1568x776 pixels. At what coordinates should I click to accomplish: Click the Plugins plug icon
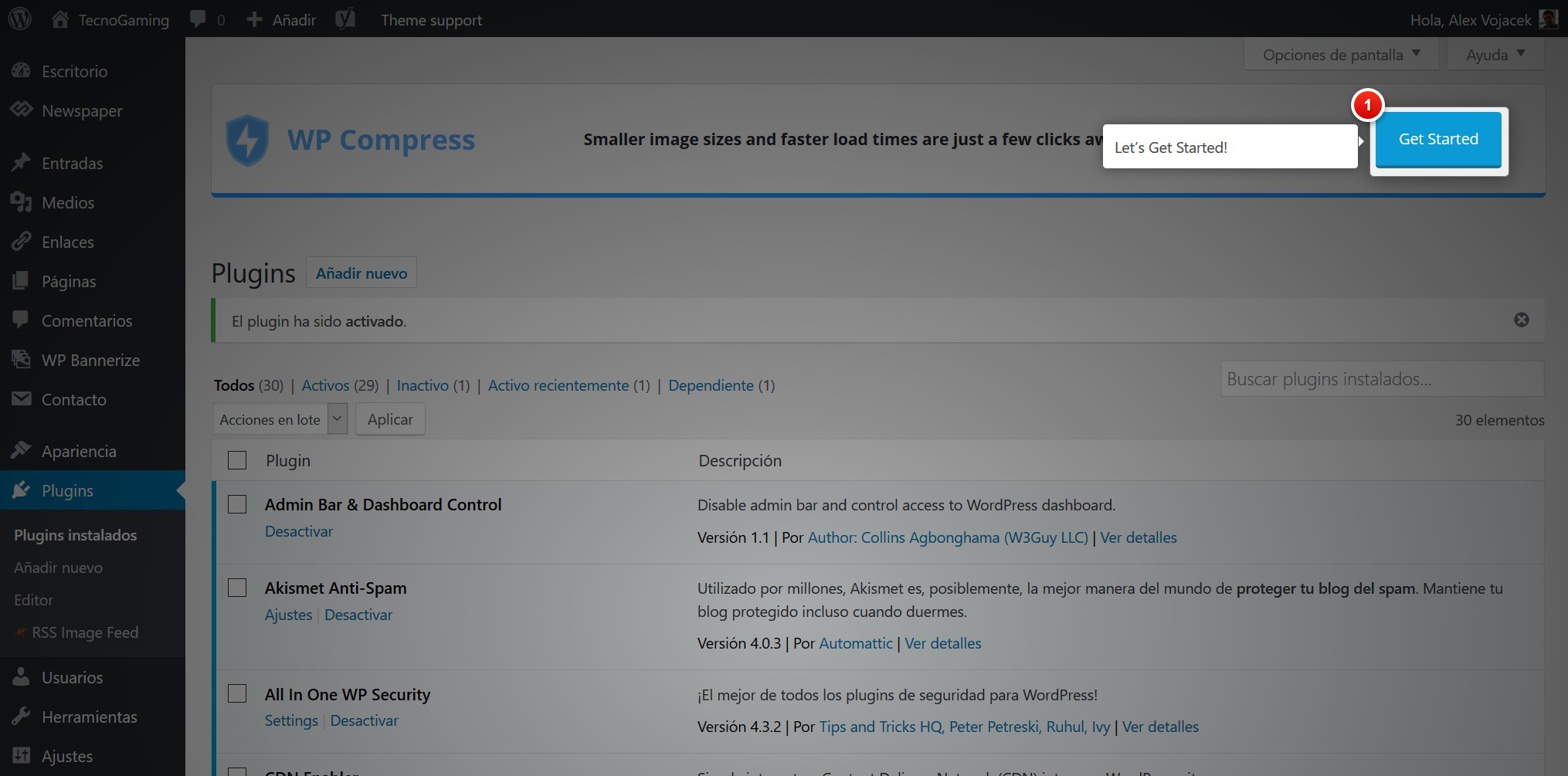point(21,490)
